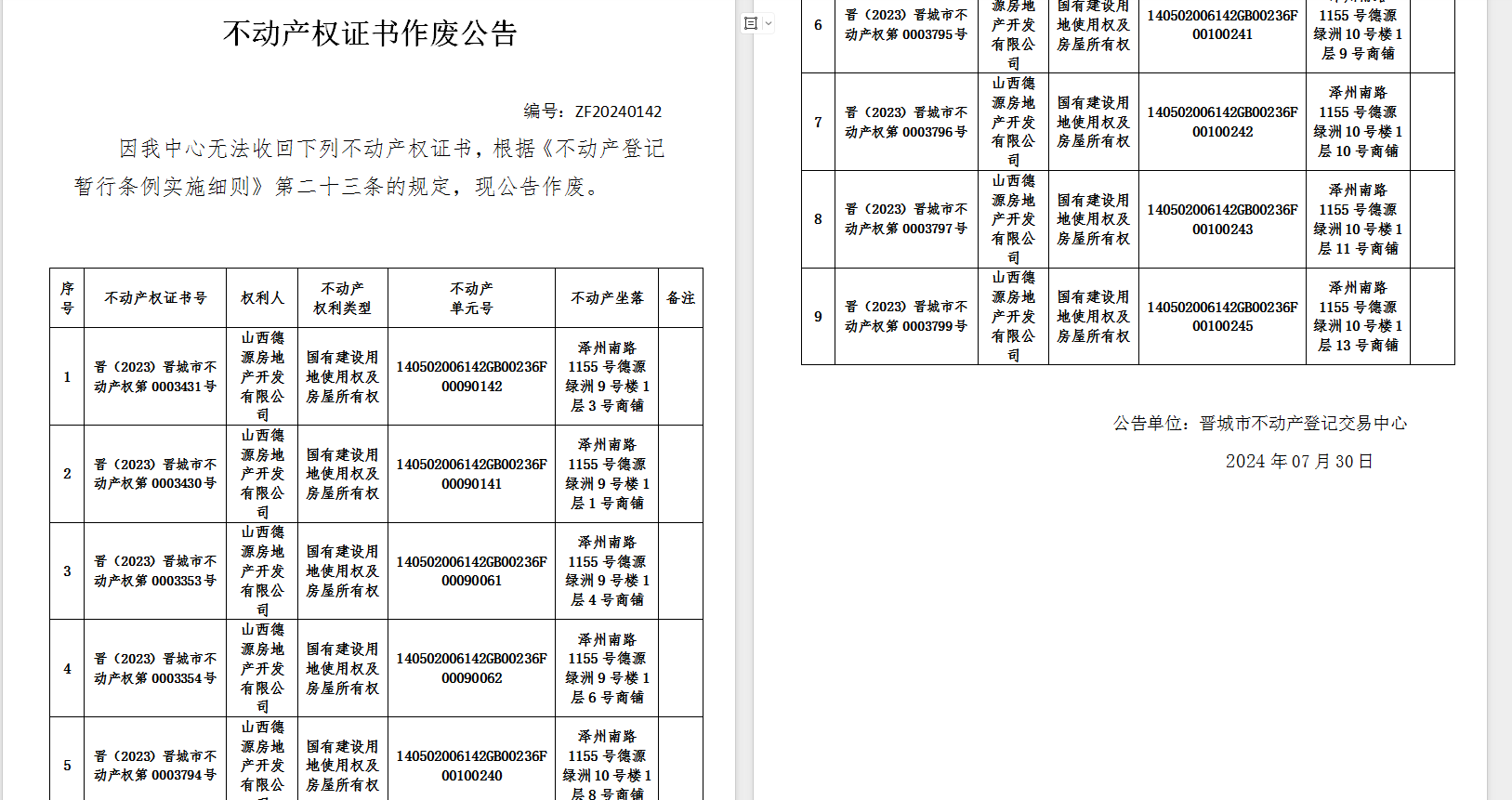1512x800 pixels.
Task: Click the rights holder cell in row 9
Action: coord(1013,316)
